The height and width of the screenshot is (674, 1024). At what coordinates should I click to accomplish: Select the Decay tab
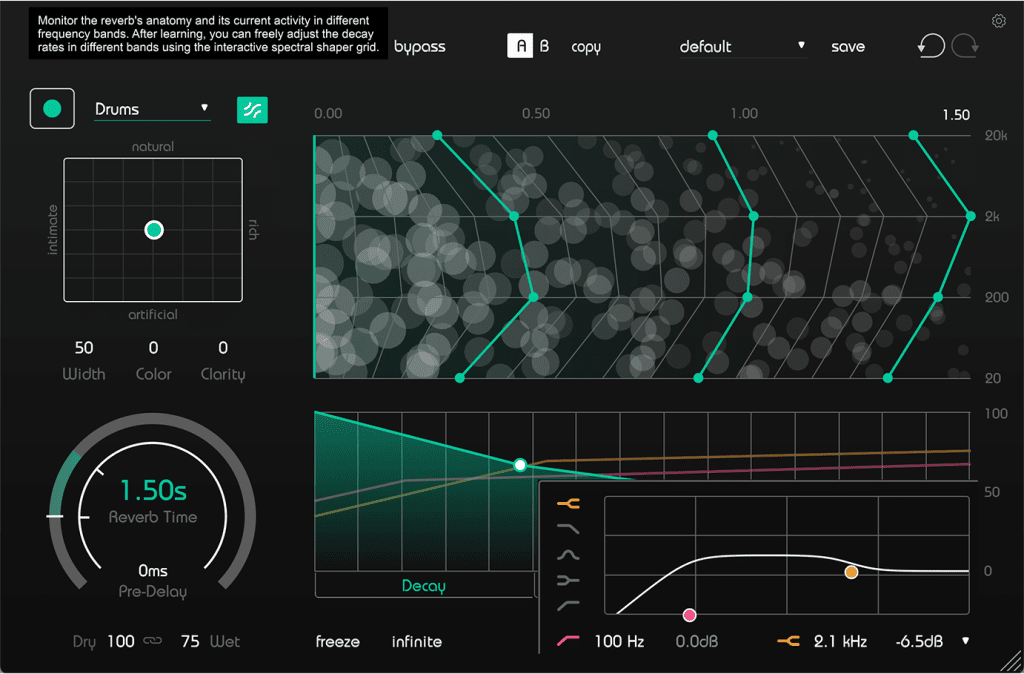coord(422,586)
